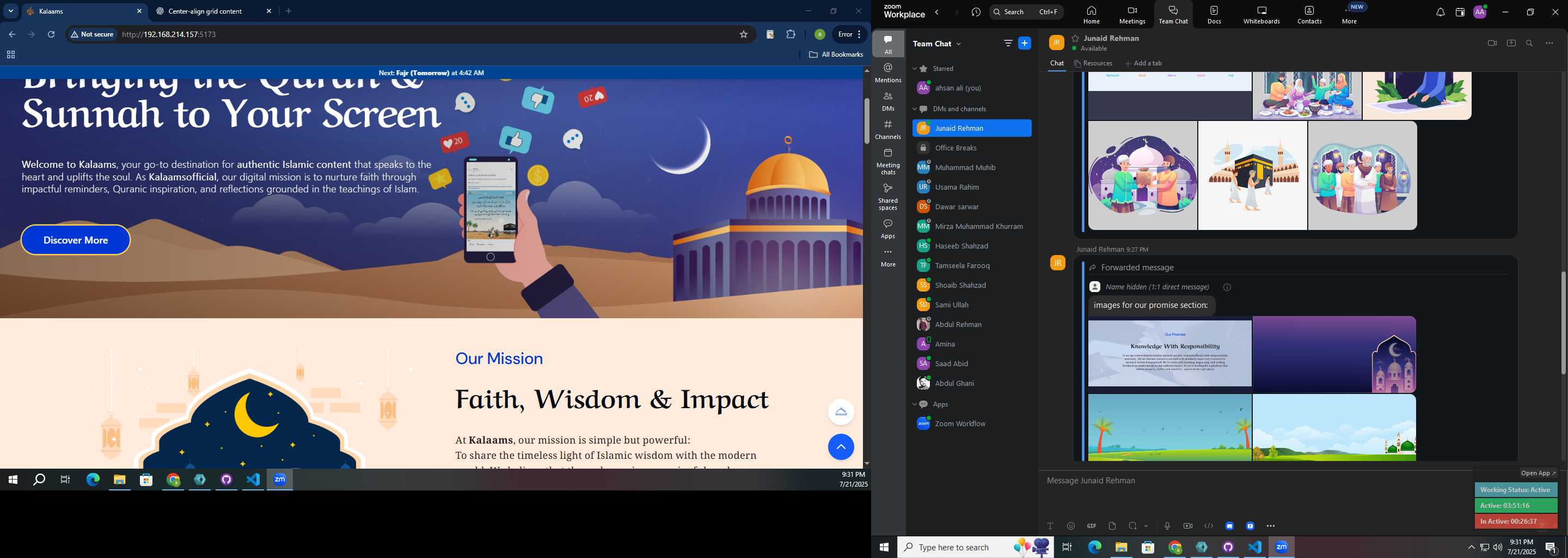The height and width of the screenshot is (558, 1568).
Task: Open Resources tab in chat
Action: pos(1093,63)
